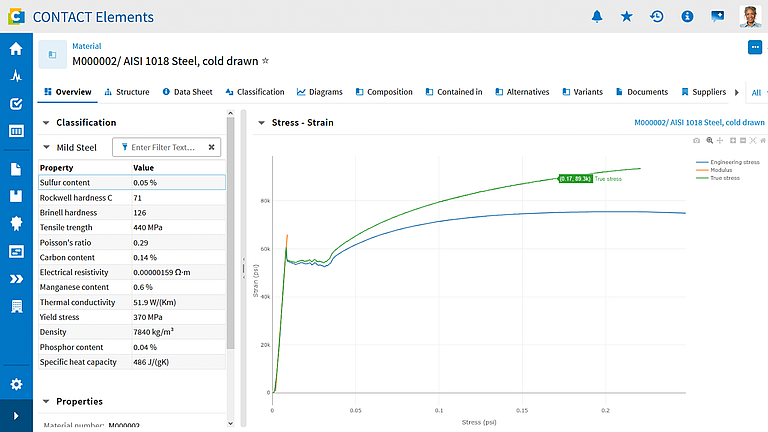Screen dimensions: 768x432
Task: Open the card list sidebar icon
Action: pos(16,251)
